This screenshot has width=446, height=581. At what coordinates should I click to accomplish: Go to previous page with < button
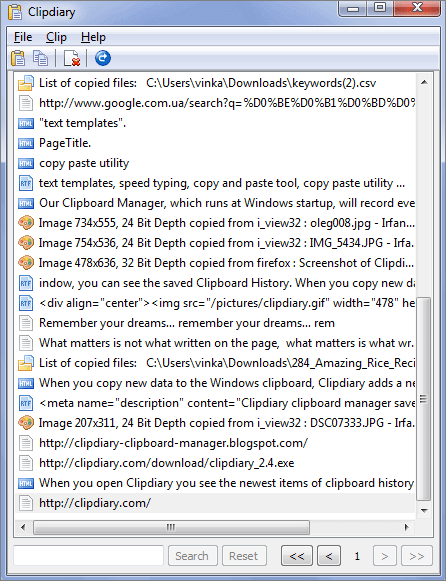pos(329,556)
